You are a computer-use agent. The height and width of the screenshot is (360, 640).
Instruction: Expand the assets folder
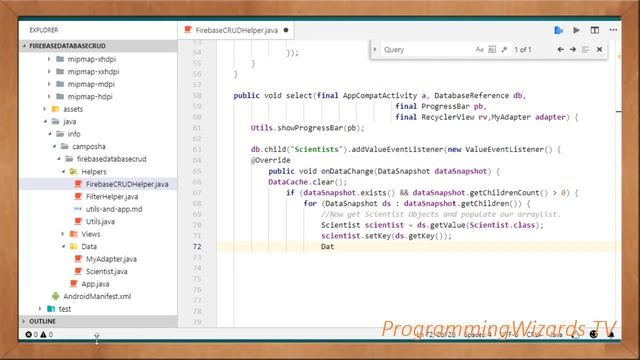[x=45, y=109]
